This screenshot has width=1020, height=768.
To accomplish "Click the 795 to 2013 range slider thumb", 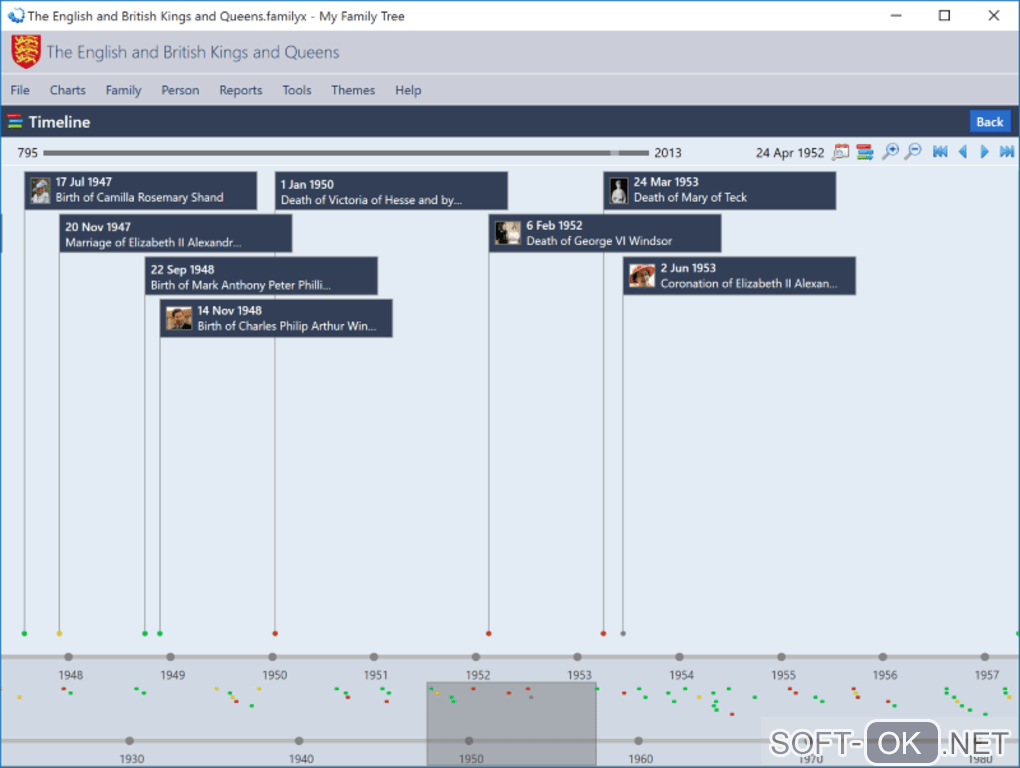I will coord(615,153).
